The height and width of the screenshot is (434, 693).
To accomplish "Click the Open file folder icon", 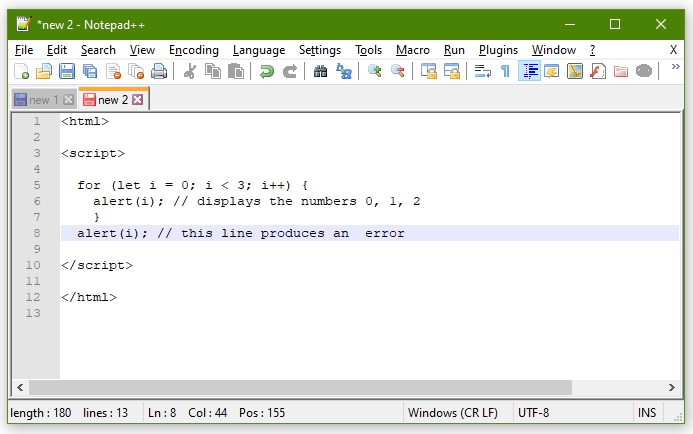I will pyautogui.click(x=44, y=72).
